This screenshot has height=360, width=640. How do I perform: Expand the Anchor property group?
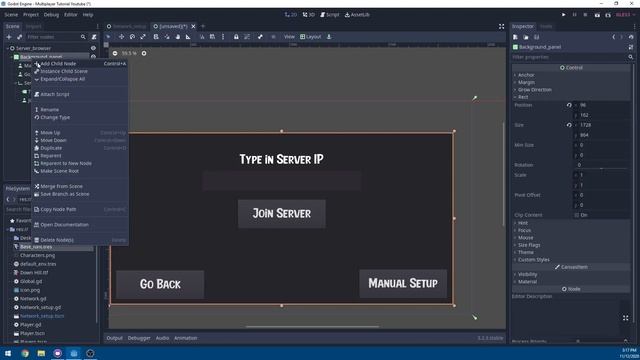pos(526,75)
